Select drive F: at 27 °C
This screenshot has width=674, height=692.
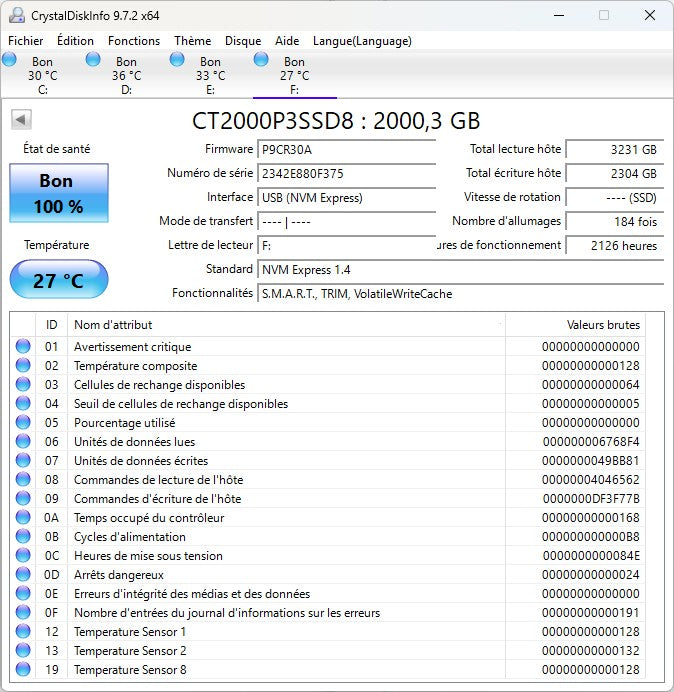pyautogui.click(x=294, y=74)
